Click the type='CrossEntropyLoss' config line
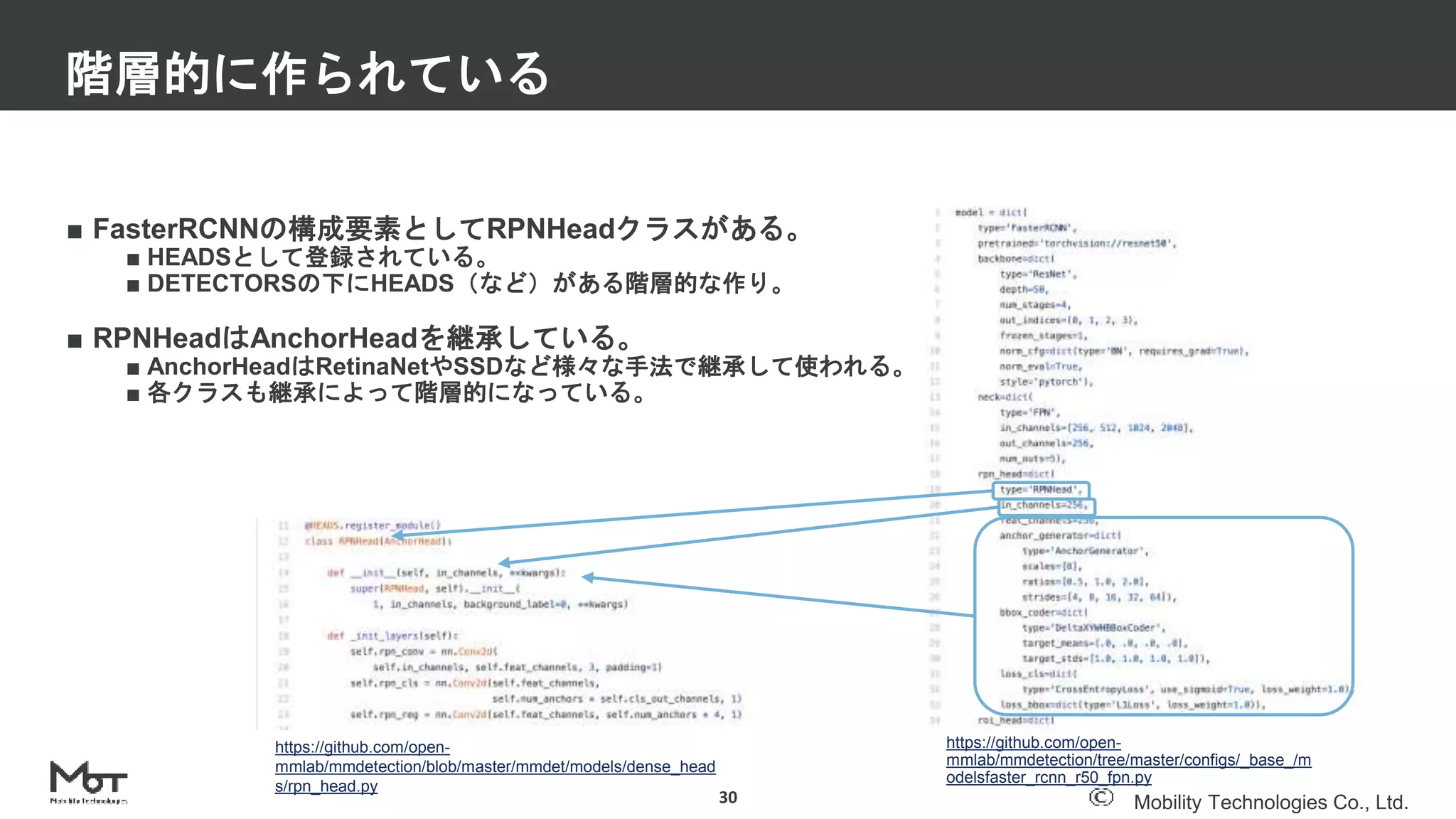 tap(1185, 690)
